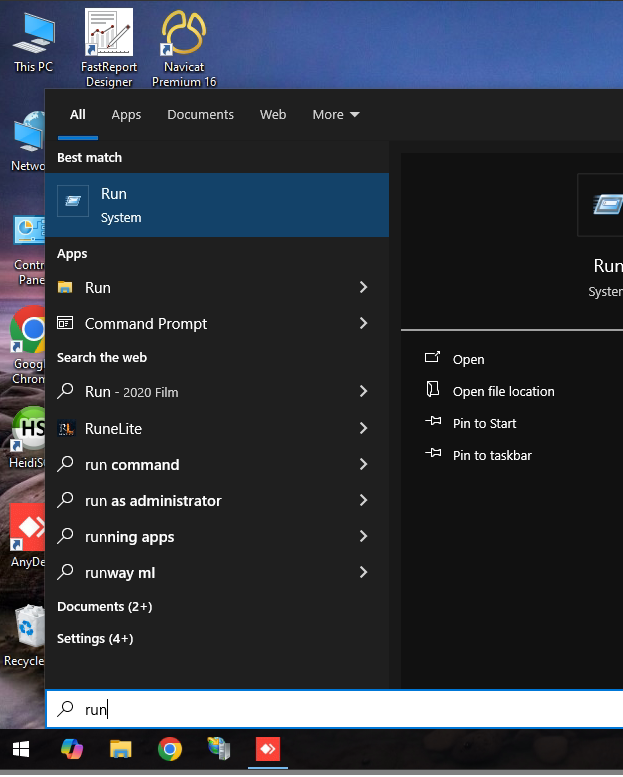This screenshot has height=777, width=623.
Task: Open the Run best match result
Action: [x=216, y=205]
